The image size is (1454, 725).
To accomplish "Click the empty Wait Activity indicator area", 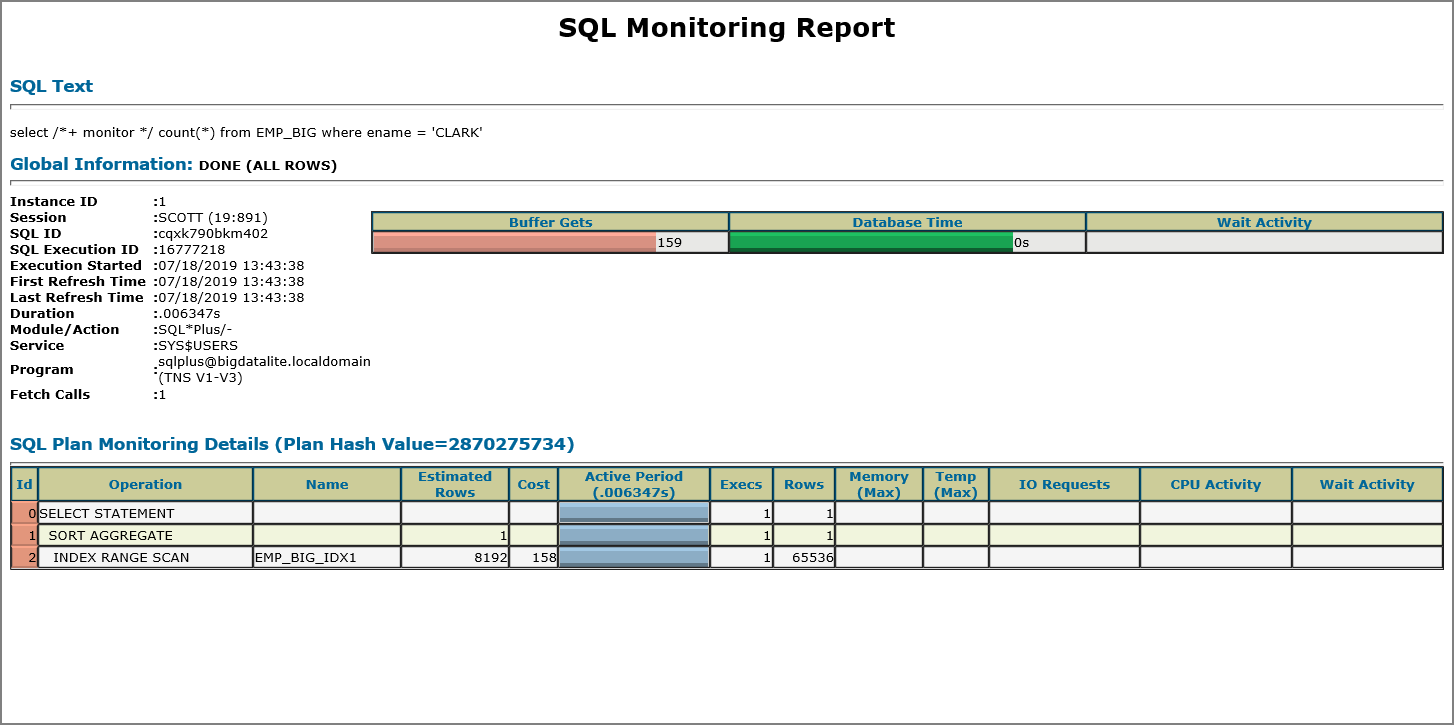I will click(1264, 241).
